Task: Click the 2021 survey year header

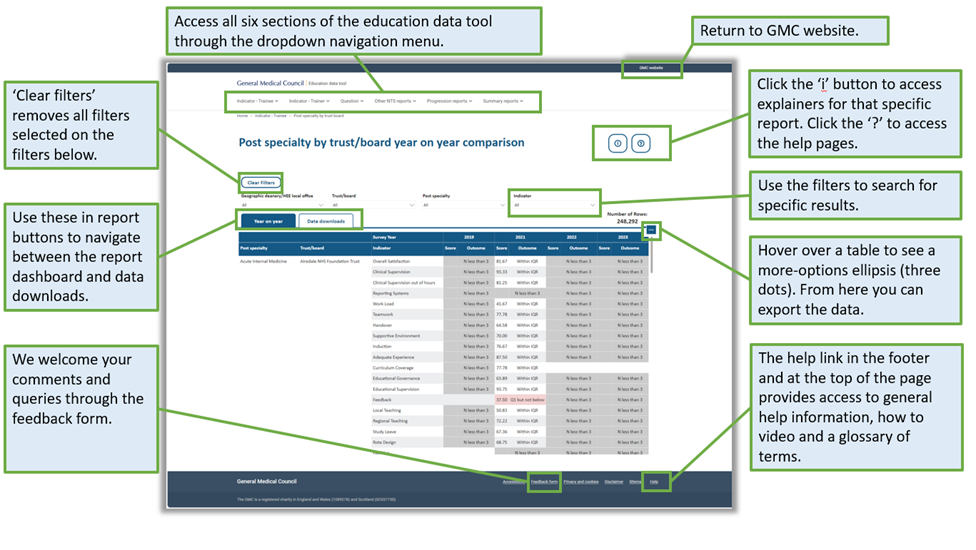Action: click(x=520, y=237)
